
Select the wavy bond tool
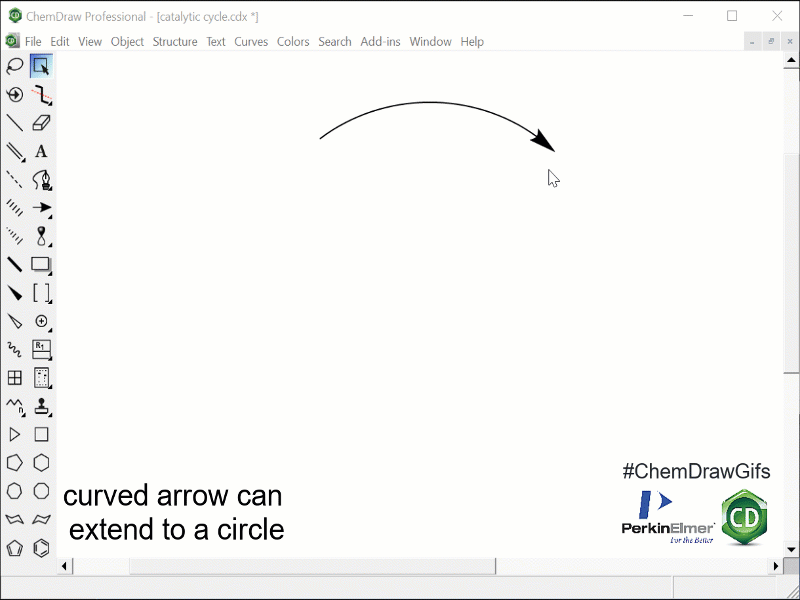tap(15, 350)
